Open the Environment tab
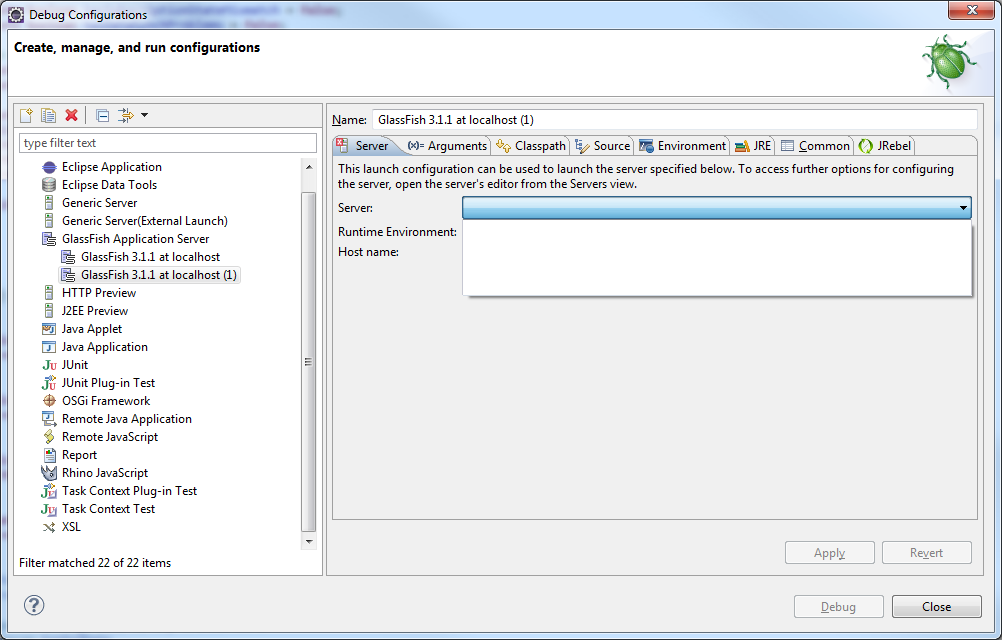The height and width of the screenshot is (640, 1002). (x=682, y=146)
